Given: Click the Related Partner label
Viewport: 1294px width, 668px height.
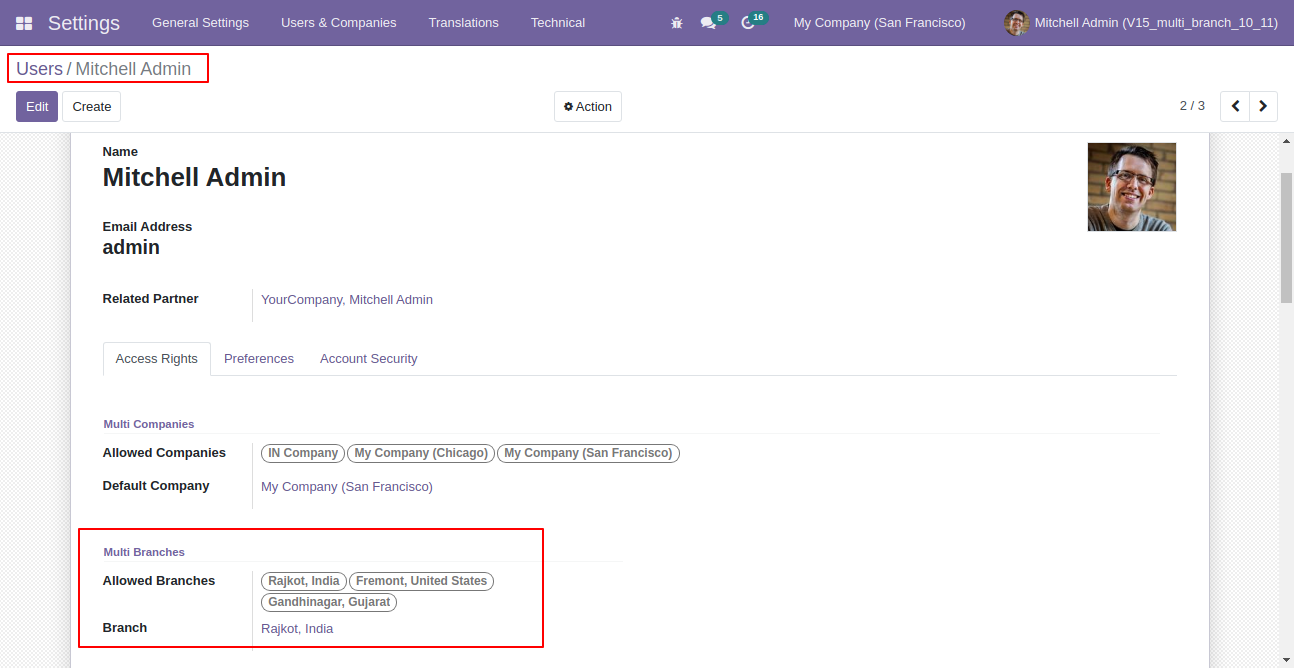Looking at the screenshot, I should click(151, 299).
